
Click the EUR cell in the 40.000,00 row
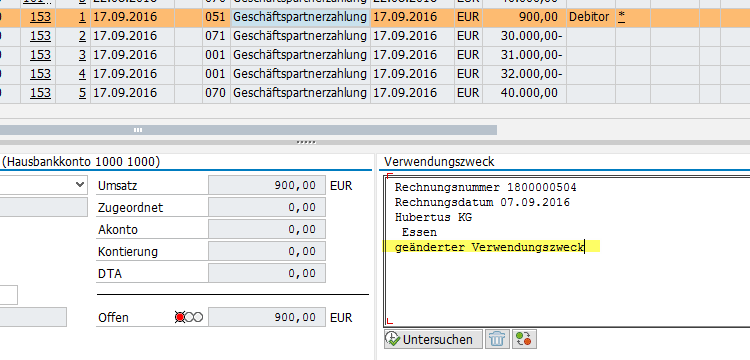pyautogui.click(x=468, y=93)
